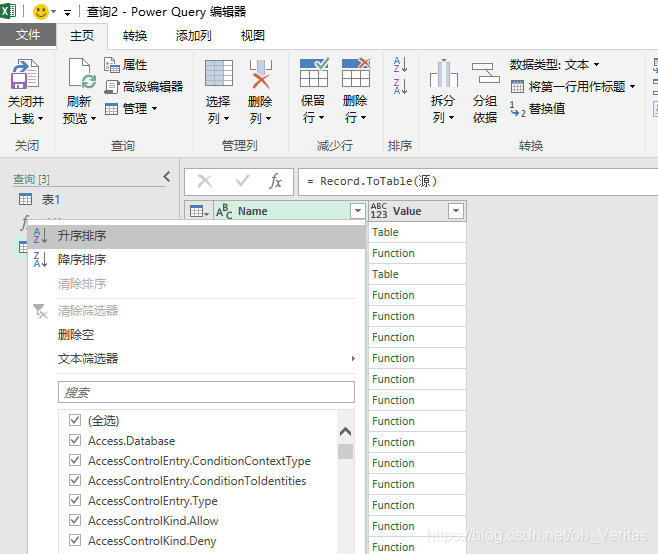Choose Sort Descending (降序排序) in the menu
This screenshot has height=554, width=658.
tap(197, 260)
